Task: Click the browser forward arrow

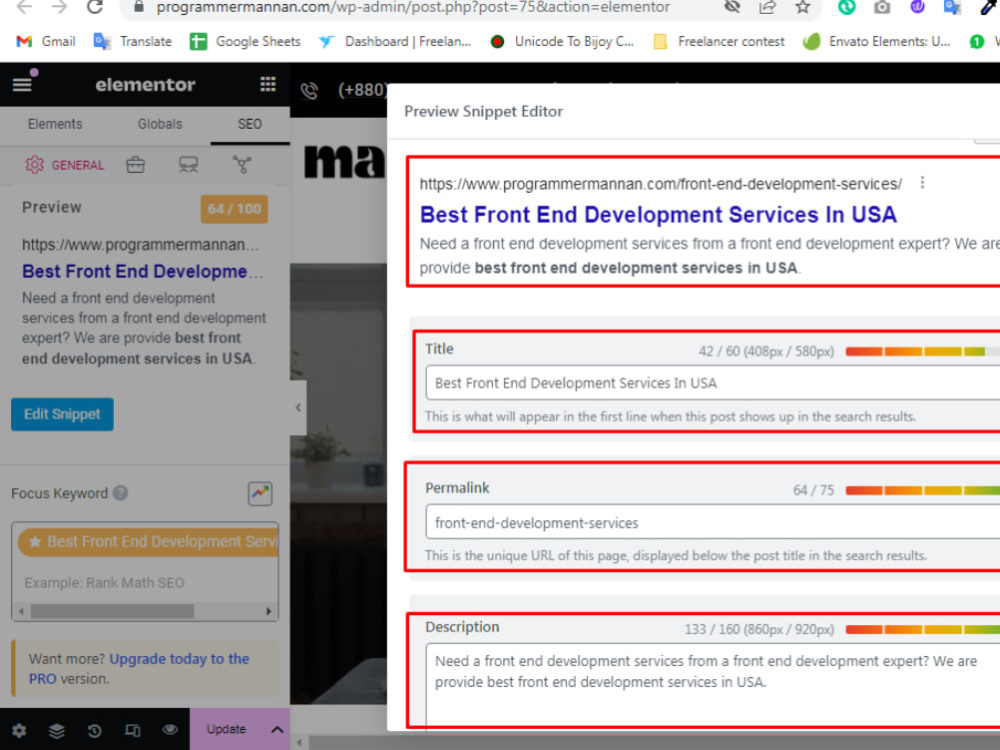Action: pos(59,7)
